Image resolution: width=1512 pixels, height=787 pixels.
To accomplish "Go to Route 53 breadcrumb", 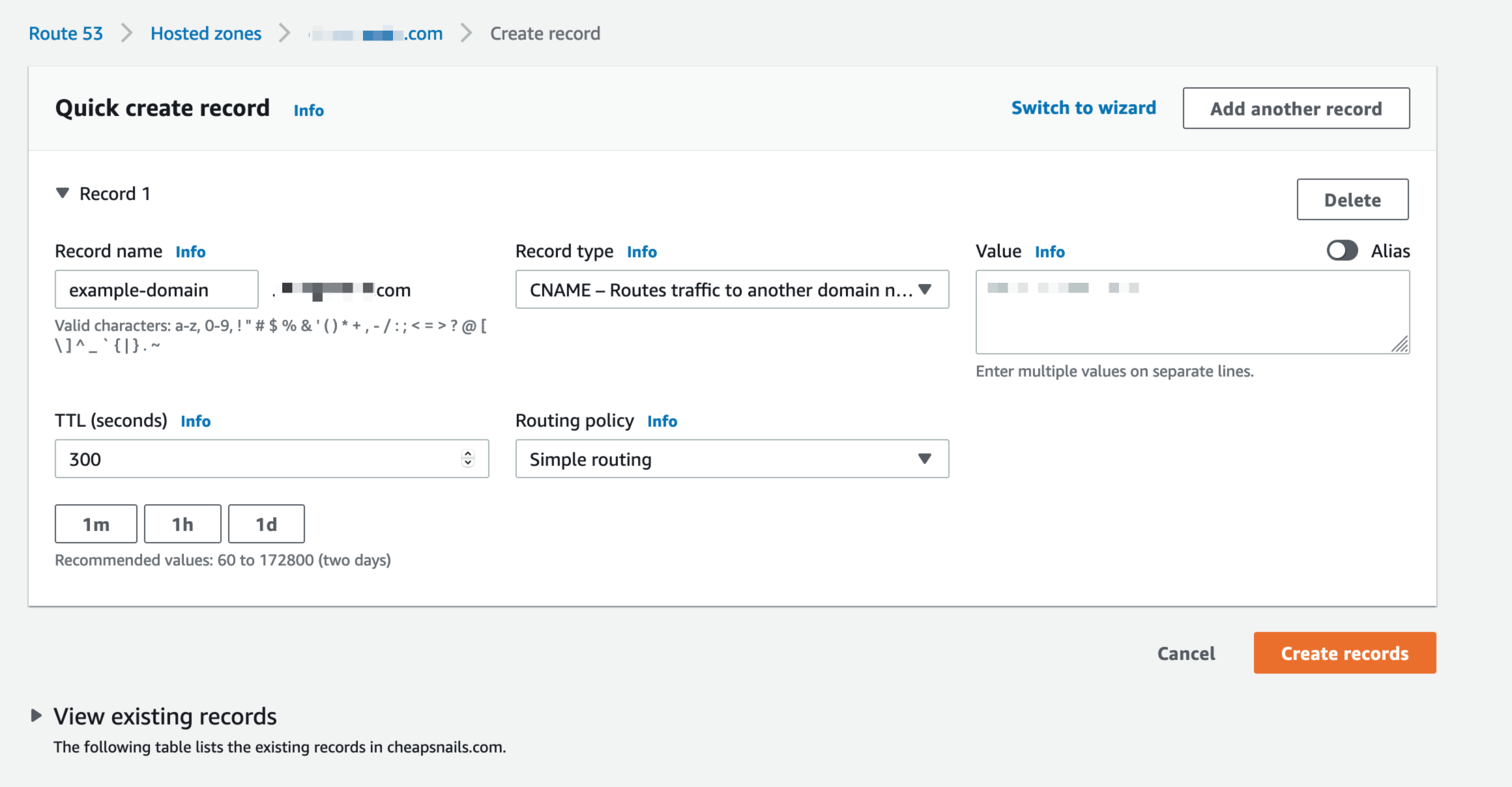I will tap(66, 33).
